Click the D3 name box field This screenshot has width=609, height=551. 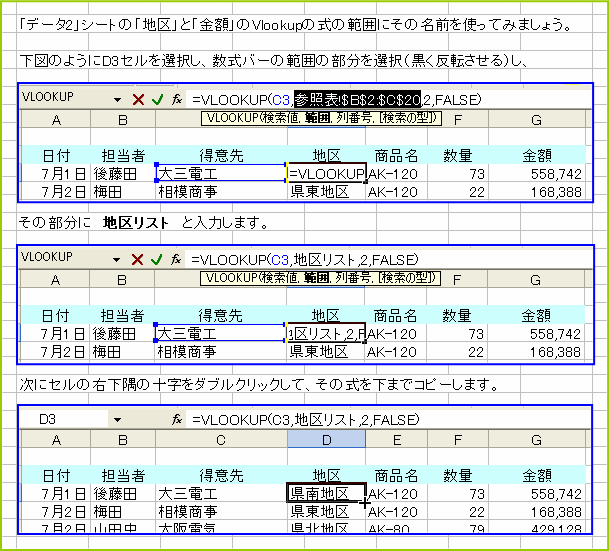pyautogui.click(x=64, y=419)
